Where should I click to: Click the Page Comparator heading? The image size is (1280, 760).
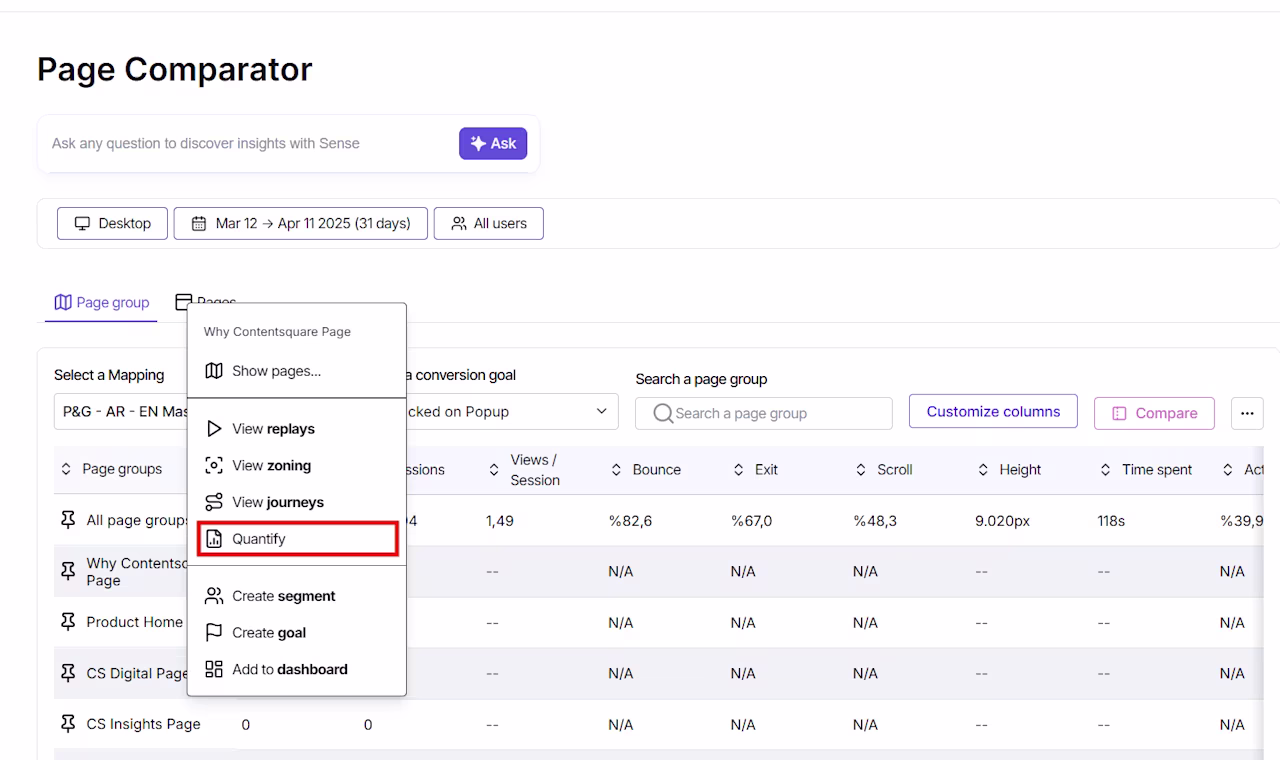tap(175, 69)
